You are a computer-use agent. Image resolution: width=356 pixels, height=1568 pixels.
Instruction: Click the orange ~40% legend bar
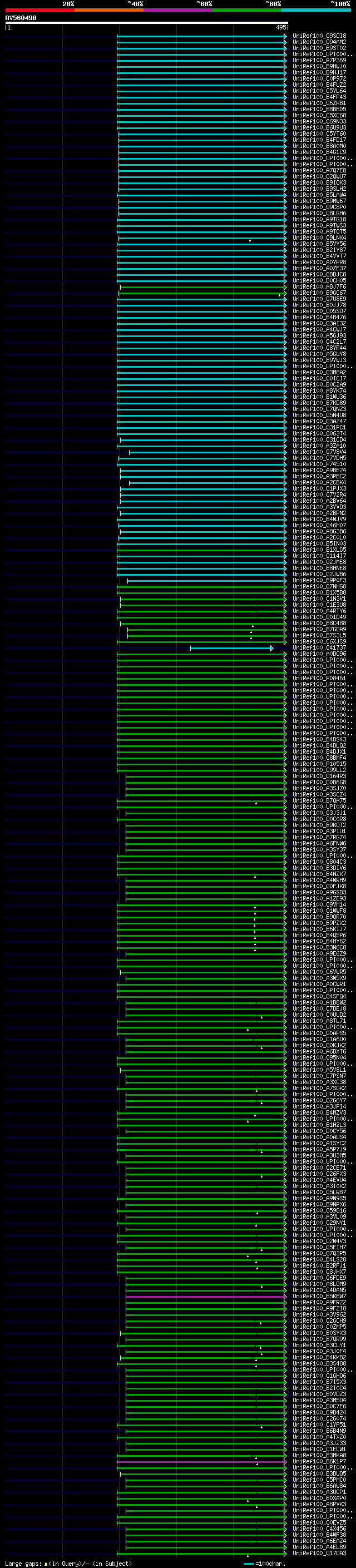[109, 10]
